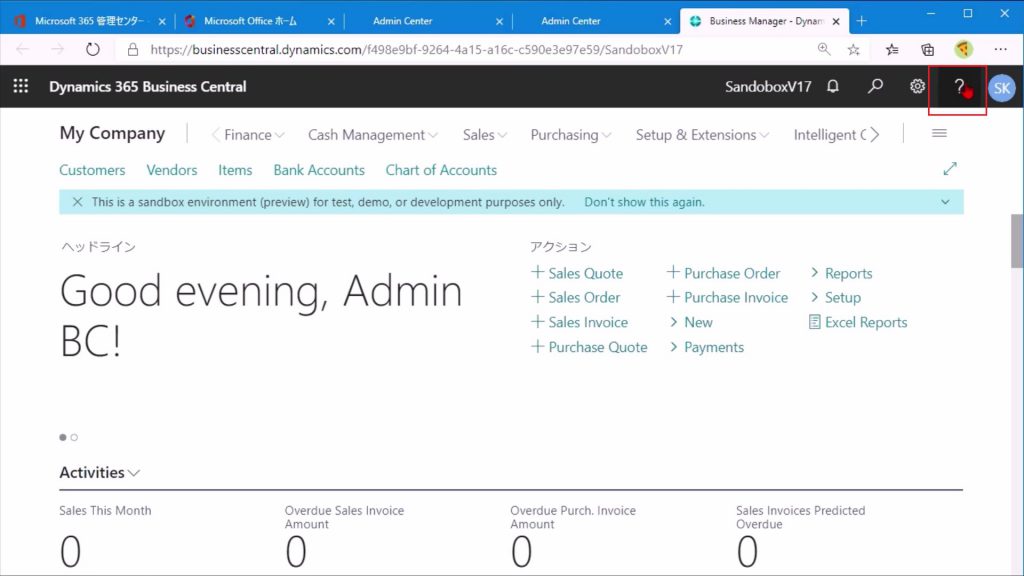Open the Setup & Extensions dropdown menu
Image resolution: width=1024 pixels, height=576 pixels.
pyautogui.click(x=702, y=135)
